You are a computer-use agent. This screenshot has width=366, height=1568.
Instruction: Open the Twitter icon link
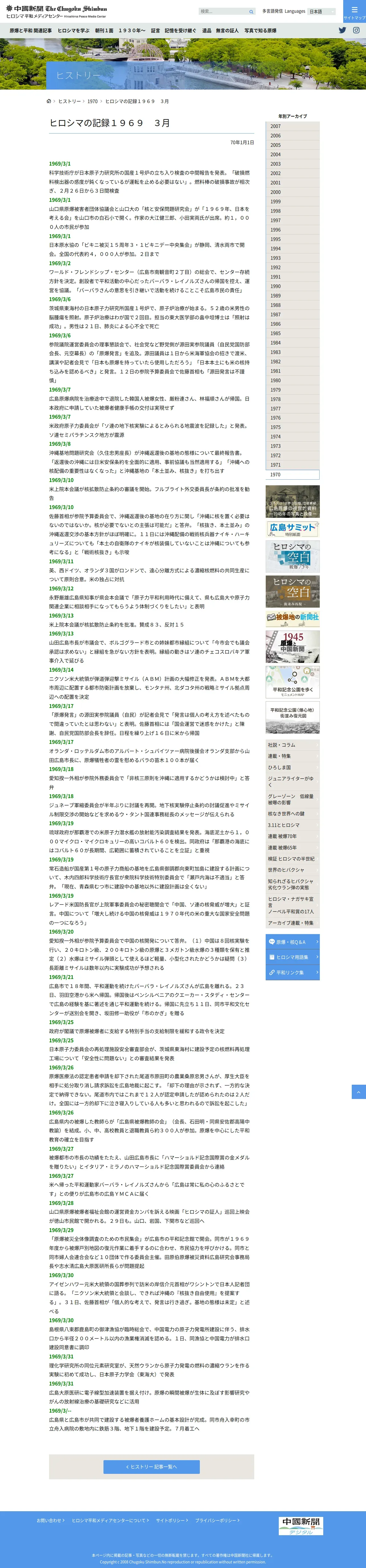click(342, 30)
